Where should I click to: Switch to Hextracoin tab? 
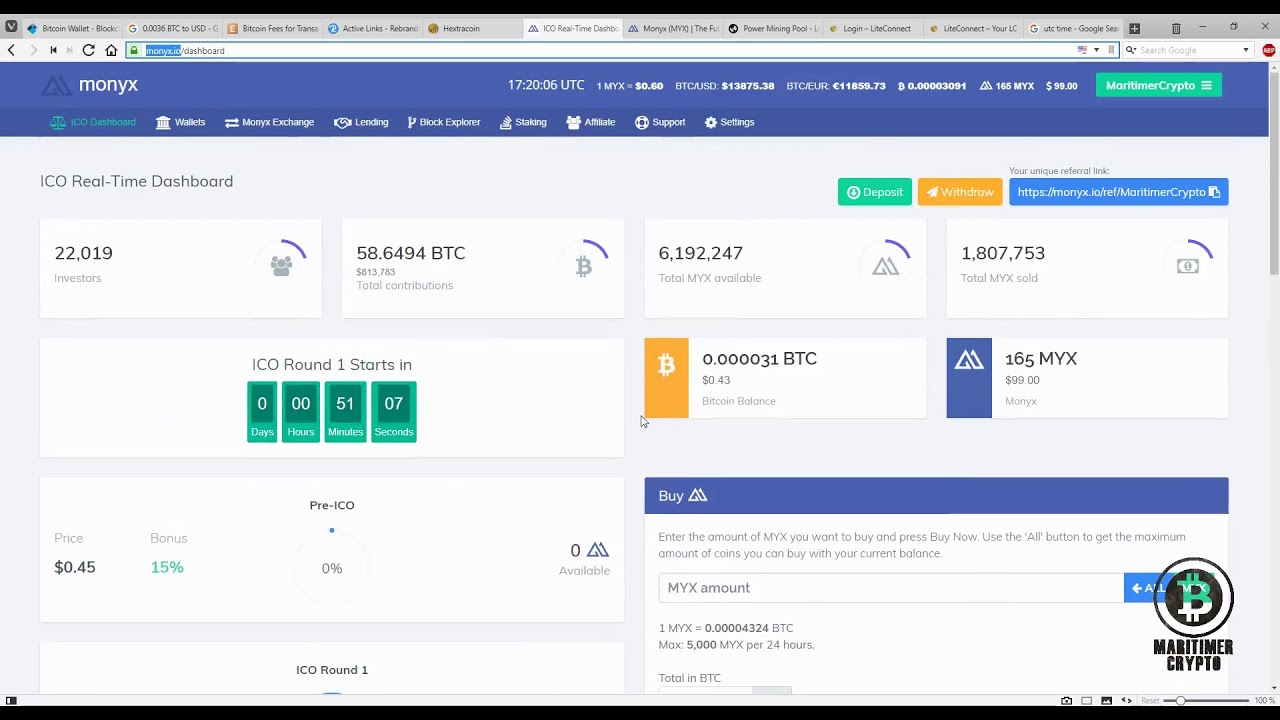pyautogui.click(x=472, y=28)
